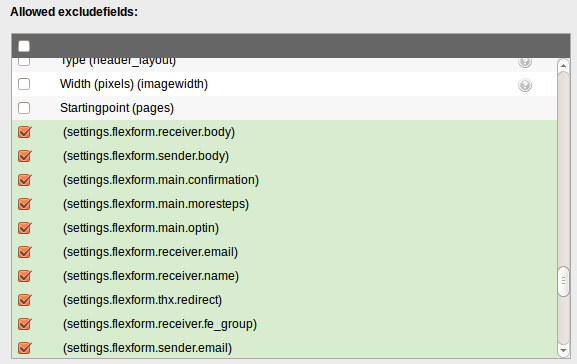The image size is (577, 364).
Task: Uncheck settings.flexform.receiver.email checkbox
Action: click(25, 252)
